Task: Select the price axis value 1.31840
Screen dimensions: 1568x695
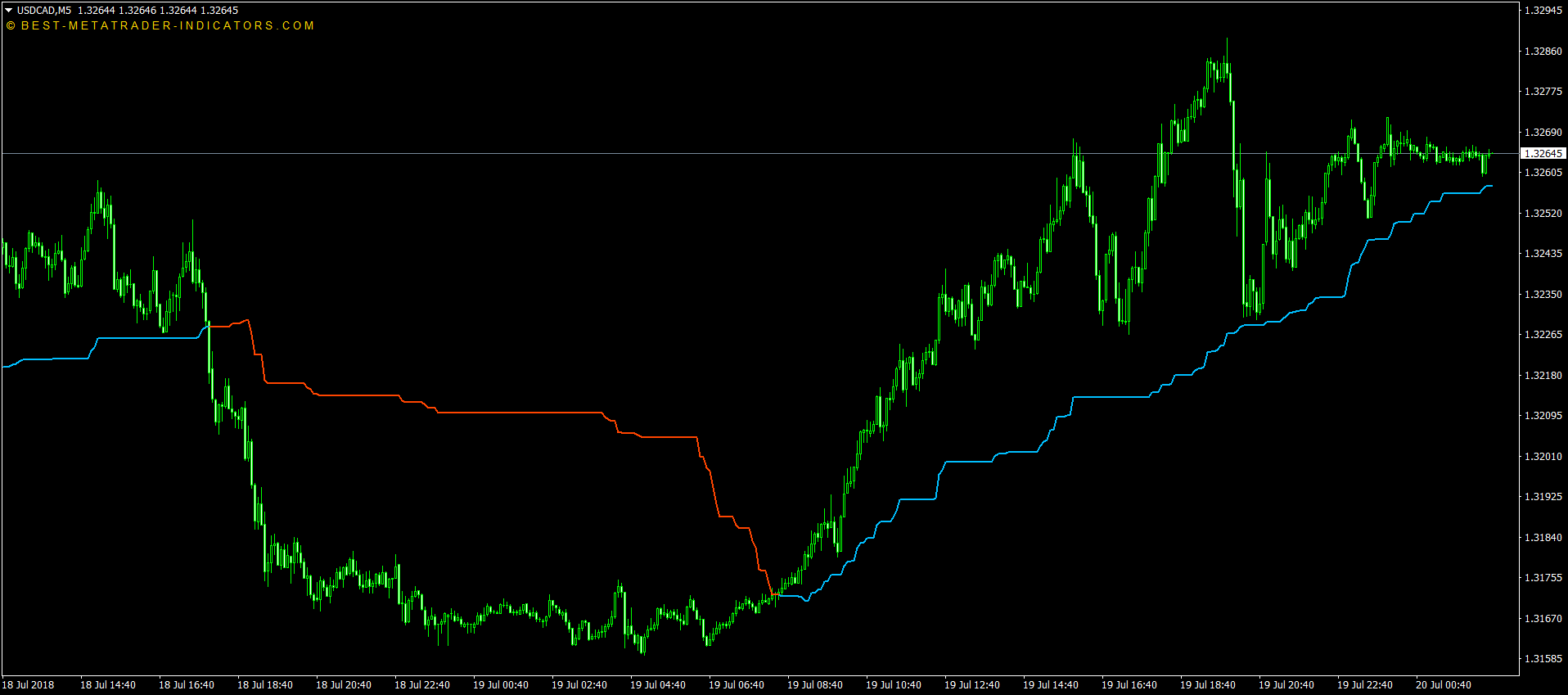Action: point(1543,537)
